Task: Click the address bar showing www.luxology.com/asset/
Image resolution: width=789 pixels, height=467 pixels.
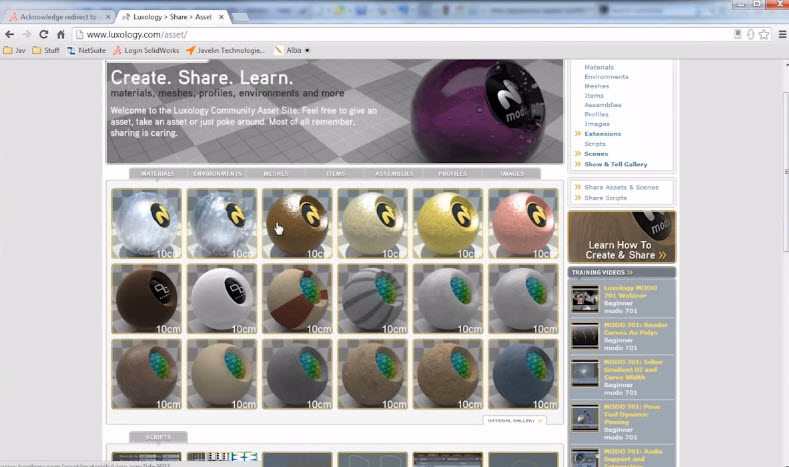Action: [x=403, y=34]
